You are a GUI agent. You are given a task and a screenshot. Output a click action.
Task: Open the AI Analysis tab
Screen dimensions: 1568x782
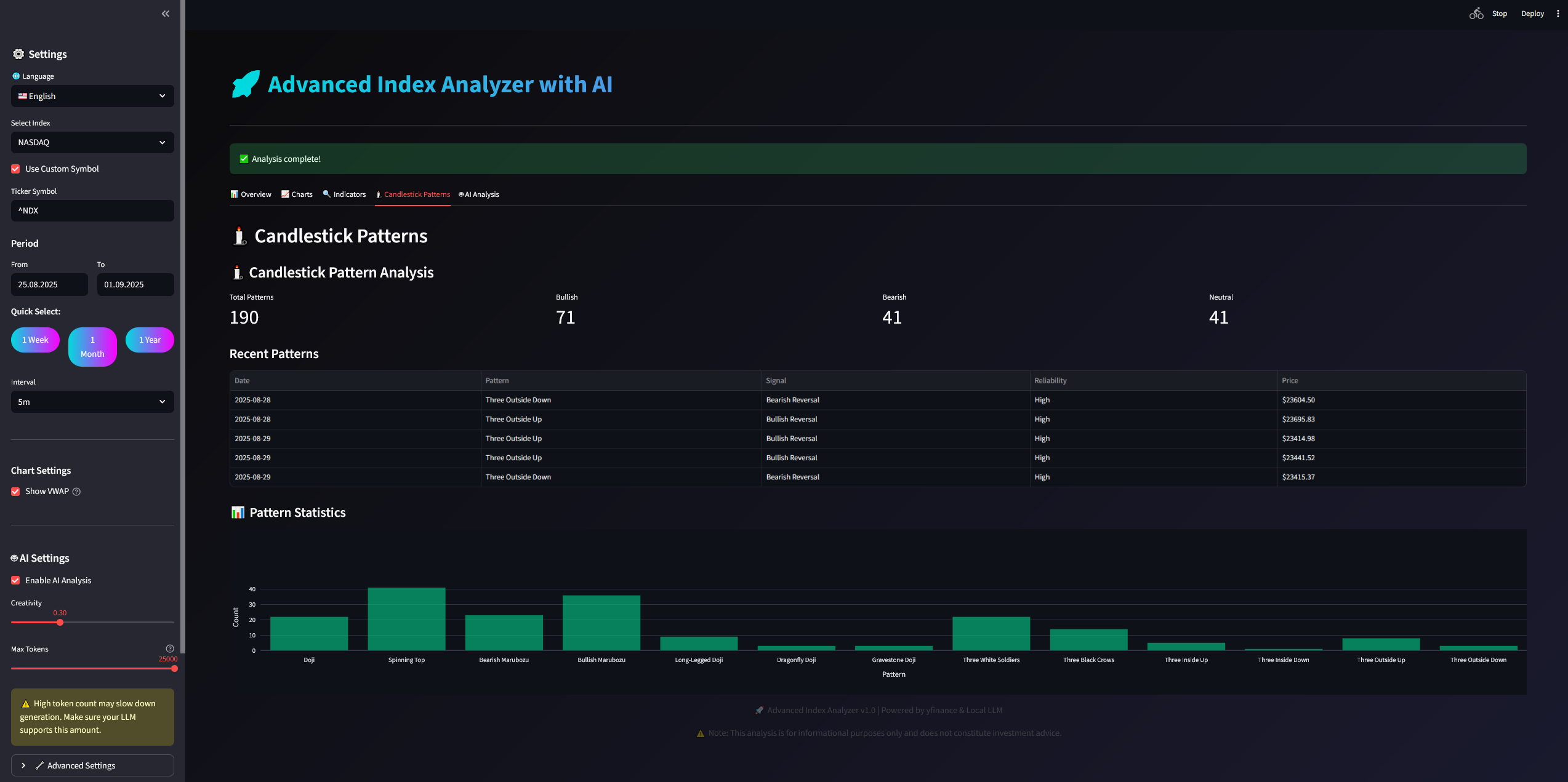(479, 194)
